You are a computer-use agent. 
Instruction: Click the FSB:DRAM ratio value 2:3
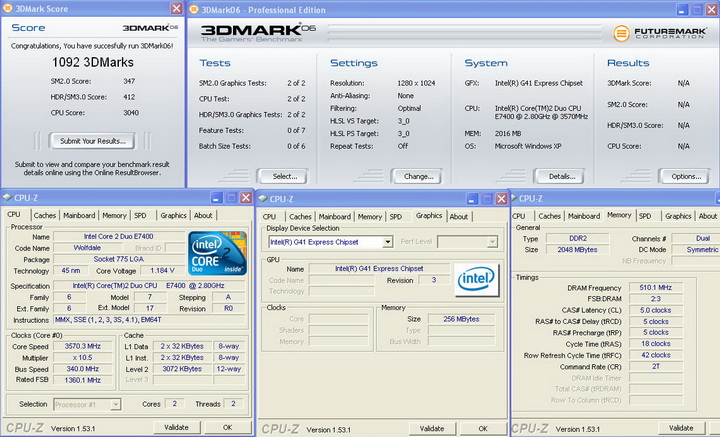tap(656, 299)
